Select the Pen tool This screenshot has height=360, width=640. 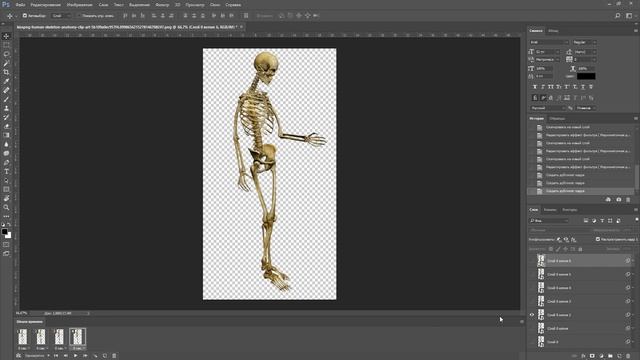6,162
